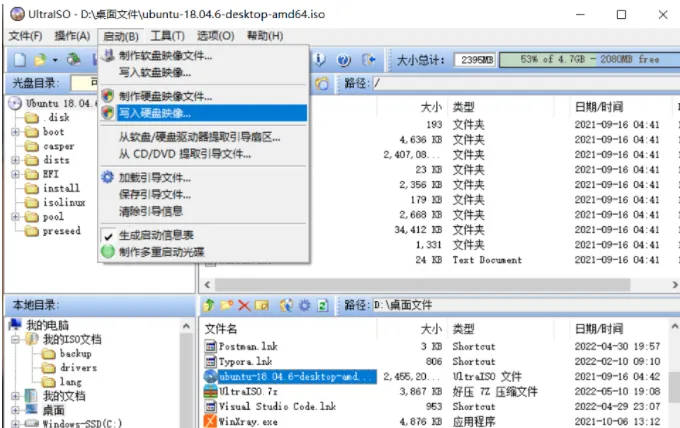Select the .disk folder in tree
Viewport: 680px width, 428px height.
(47, 118)
